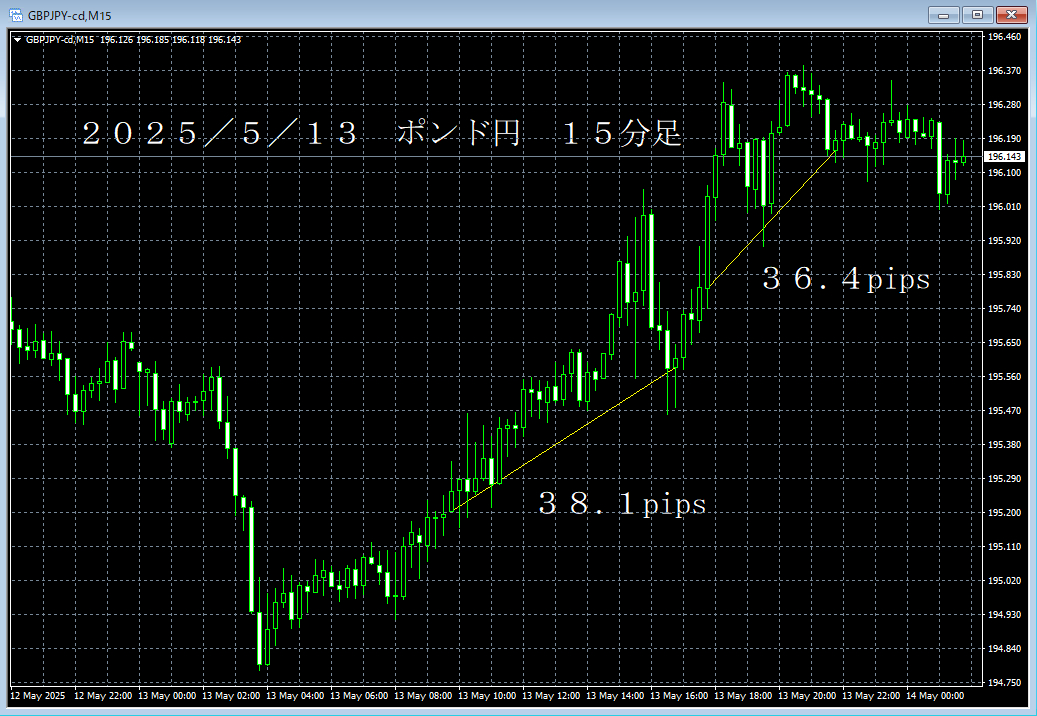
Task: Click the minimize button of the chart window
Action: pos(944,15)
